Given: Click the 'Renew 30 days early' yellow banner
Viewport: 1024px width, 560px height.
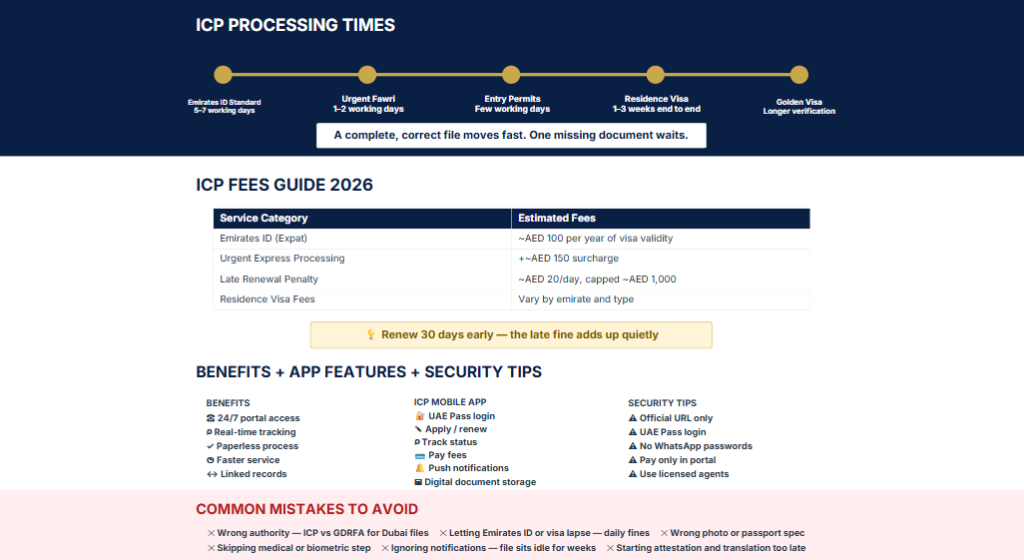Looking at the screenshot, I should pos(511,335).
